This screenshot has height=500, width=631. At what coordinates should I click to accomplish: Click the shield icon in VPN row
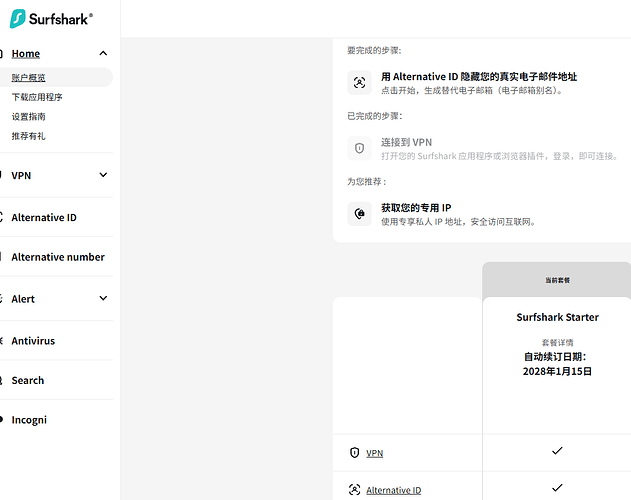[354, 452]
